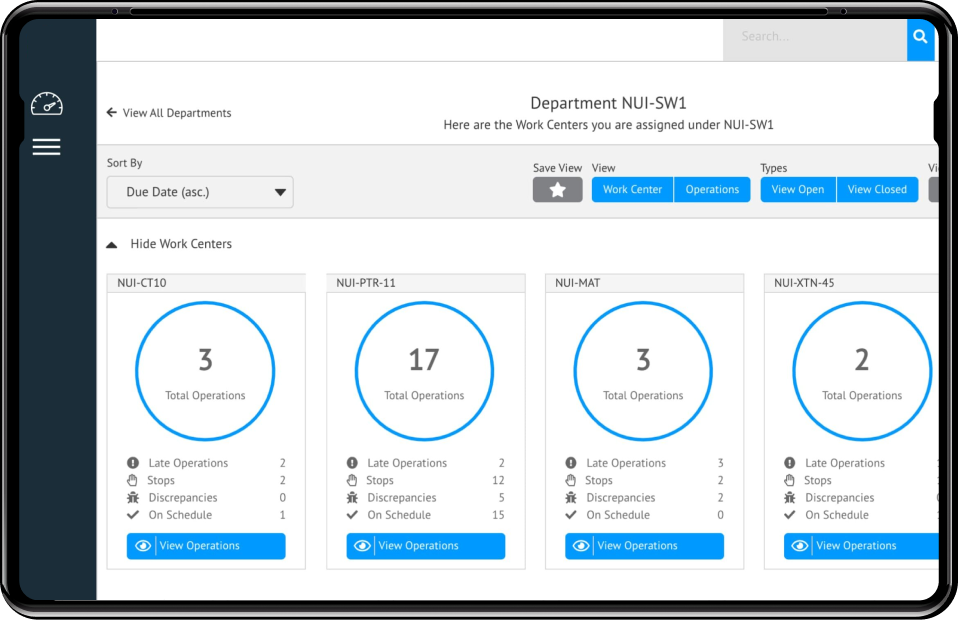Click the NUI-CT10 total operations circle
The height and width of the screenshot is (620, 958).
(x=205, y=371)
